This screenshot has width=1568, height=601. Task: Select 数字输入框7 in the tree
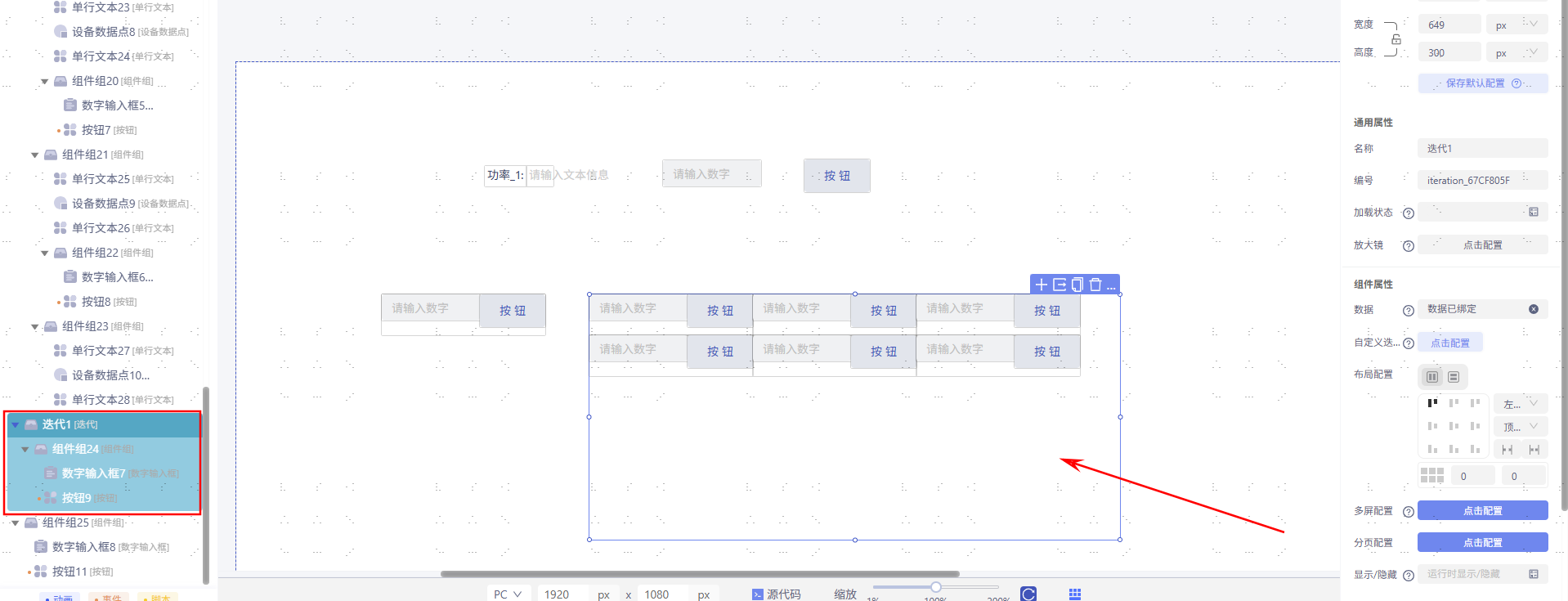[103, 473]
